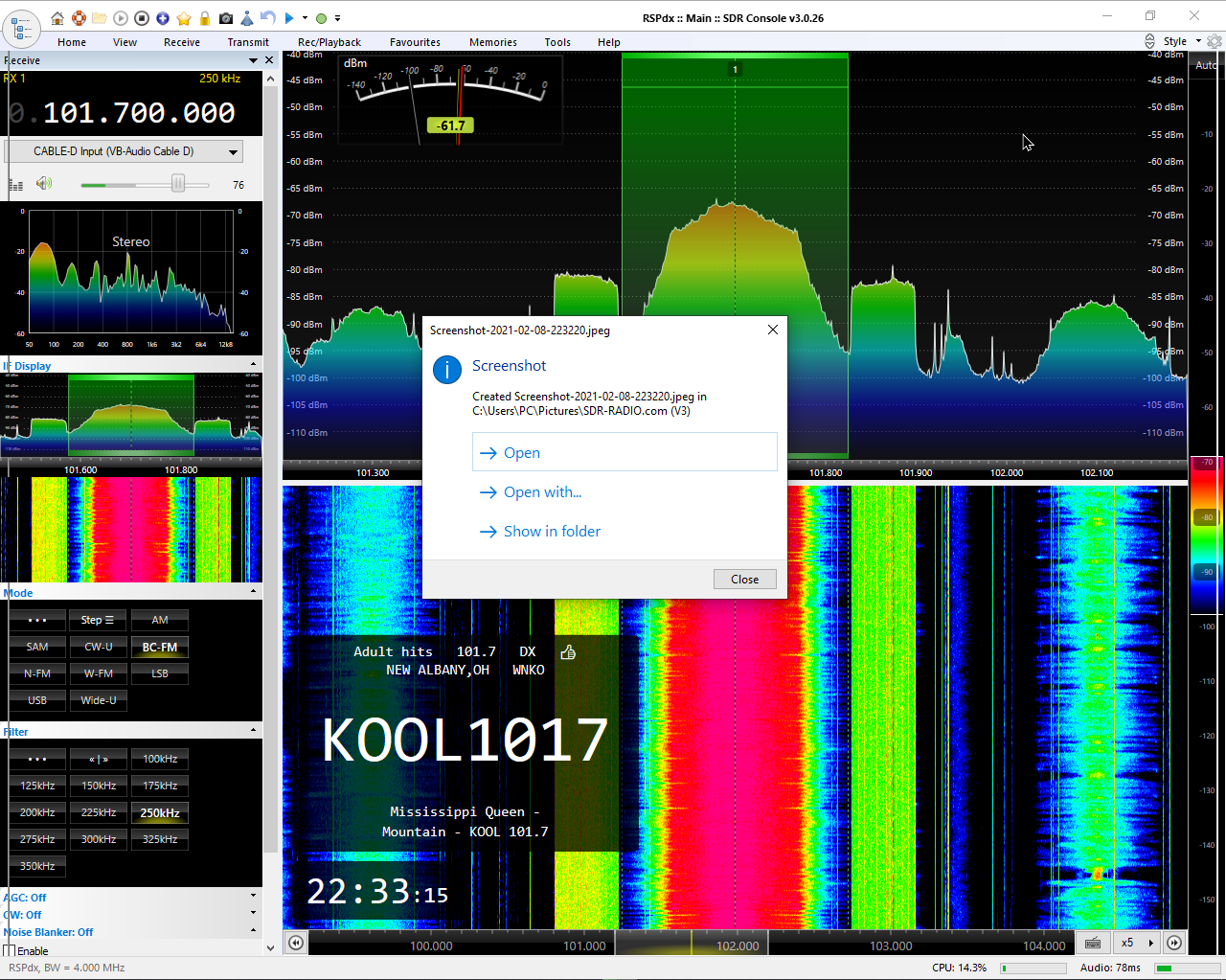The height and width of the screenshot is (980, 1226).
Task: Click the gold star favourites icon
Action: 184,18
